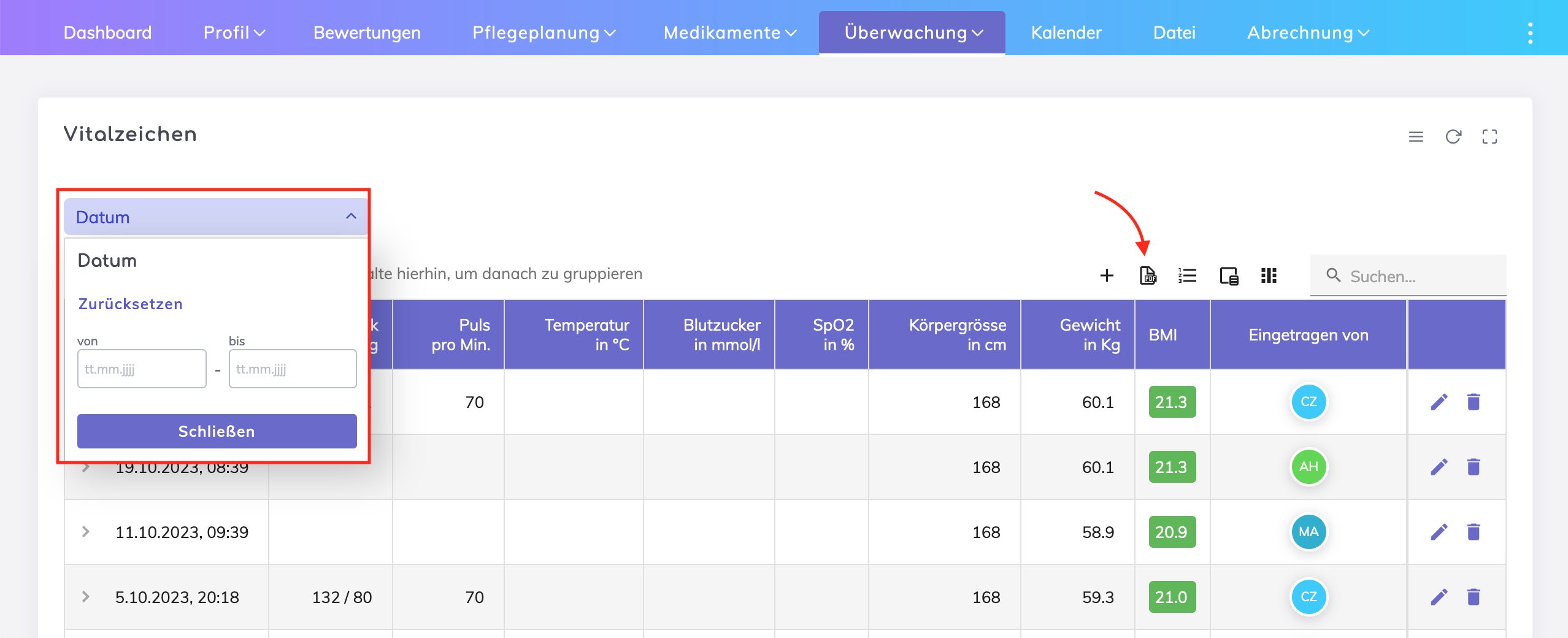This screenshot has height=638, width=1568.
Task: Open the three-dot overflow menu
Action: (x=1530, y=33)
